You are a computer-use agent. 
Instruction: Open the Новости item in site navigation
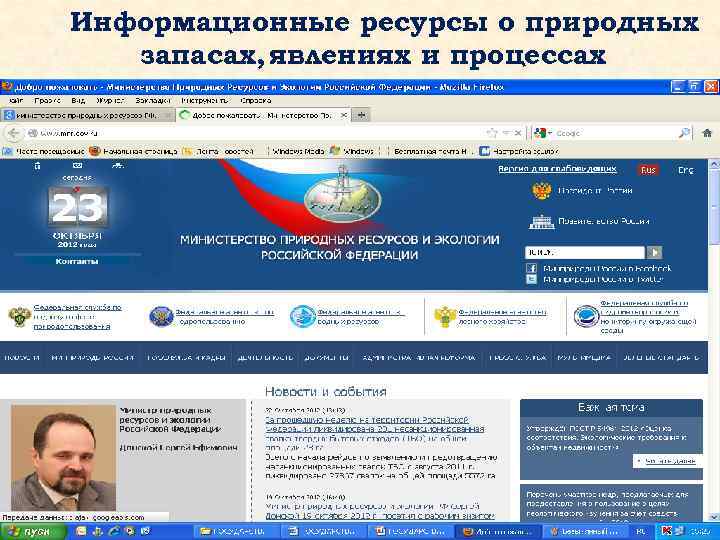coord(22,357)
